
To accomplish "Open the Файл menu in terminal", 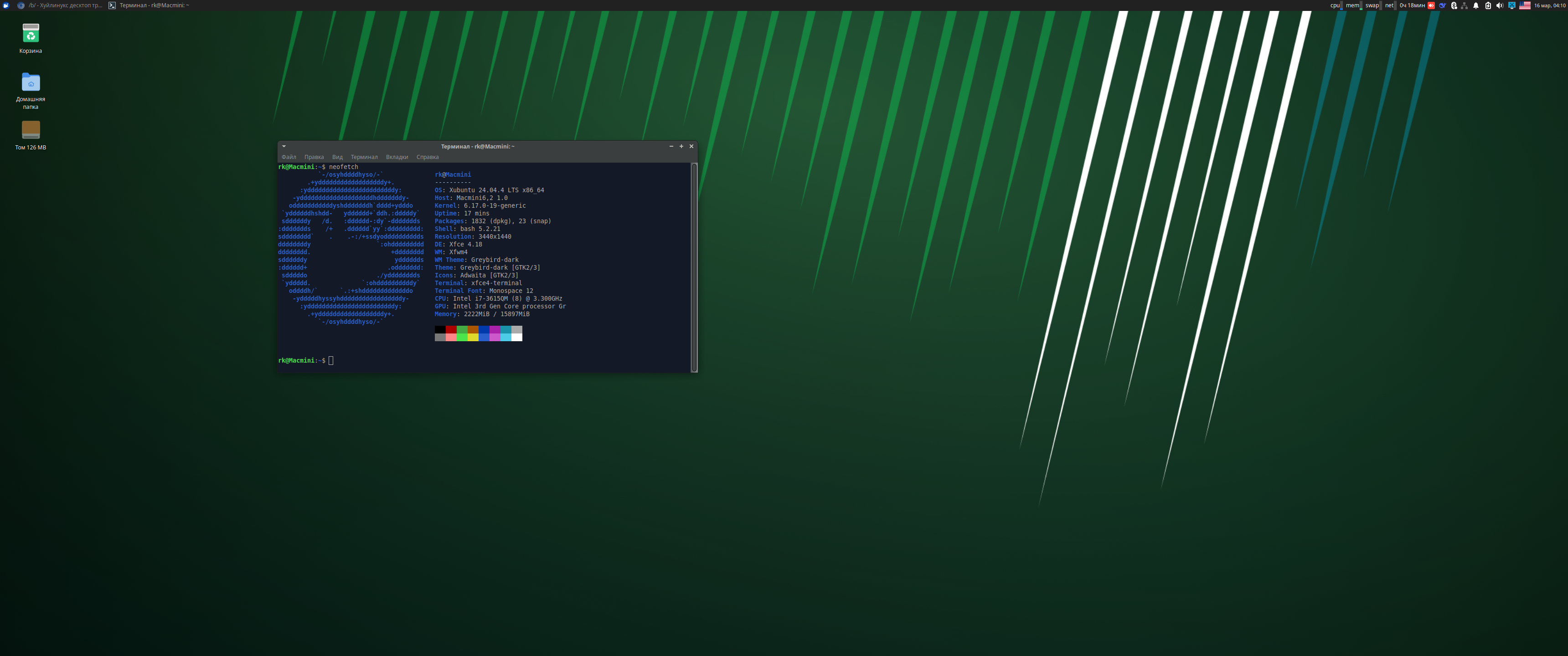I will click(x=289, y=157).
